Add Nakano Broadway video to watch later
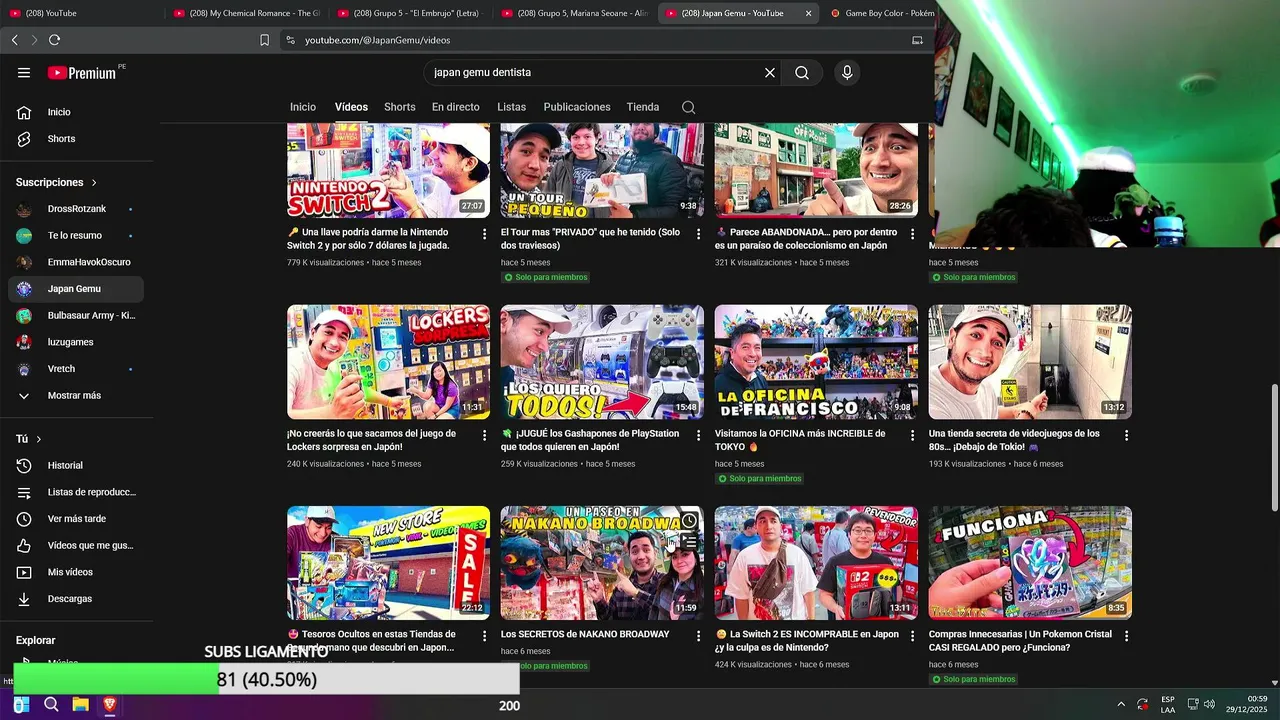Screen dimensions: 1280x720 689,521
